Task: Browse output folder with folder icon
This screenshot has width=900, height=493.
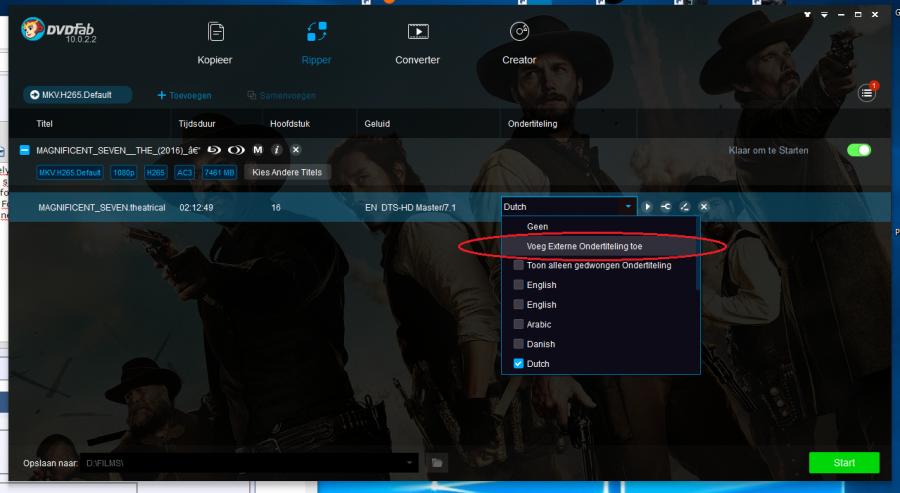Action: (437, 463)
